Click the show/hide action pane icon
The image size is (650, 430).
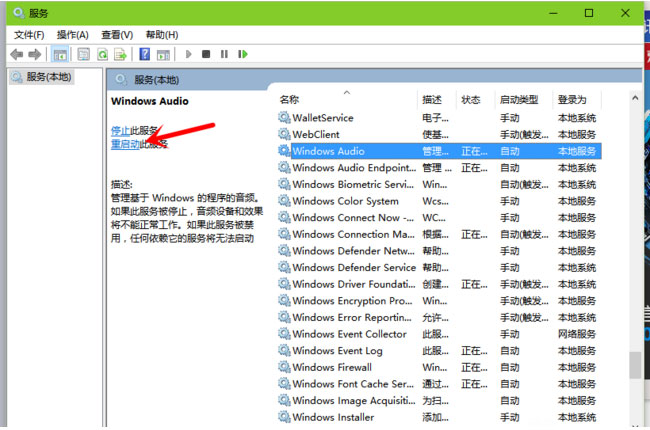pyautogui.click(x=163, y=54)
